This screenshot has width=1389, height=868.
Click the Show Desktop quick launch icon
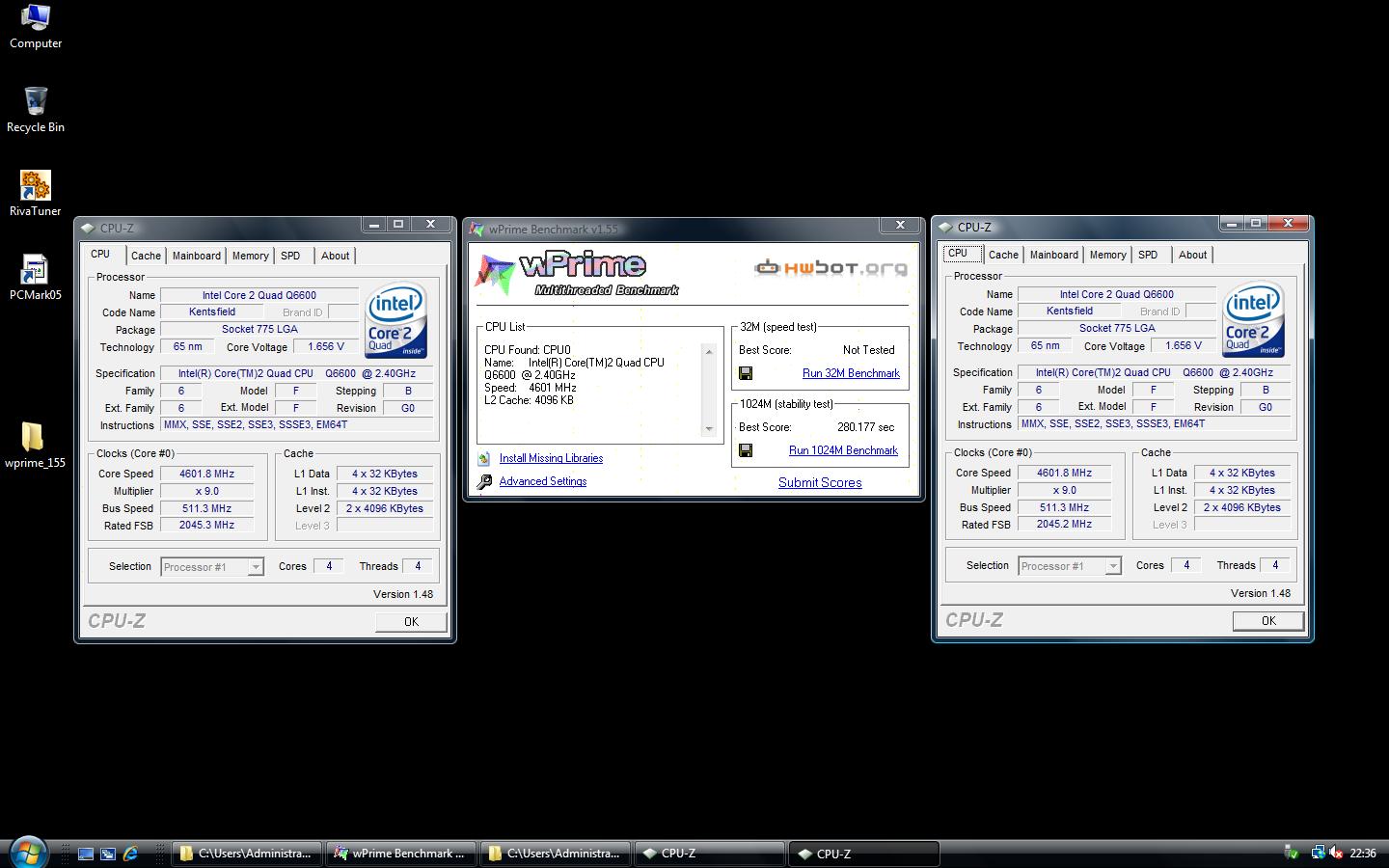point(86,854)
